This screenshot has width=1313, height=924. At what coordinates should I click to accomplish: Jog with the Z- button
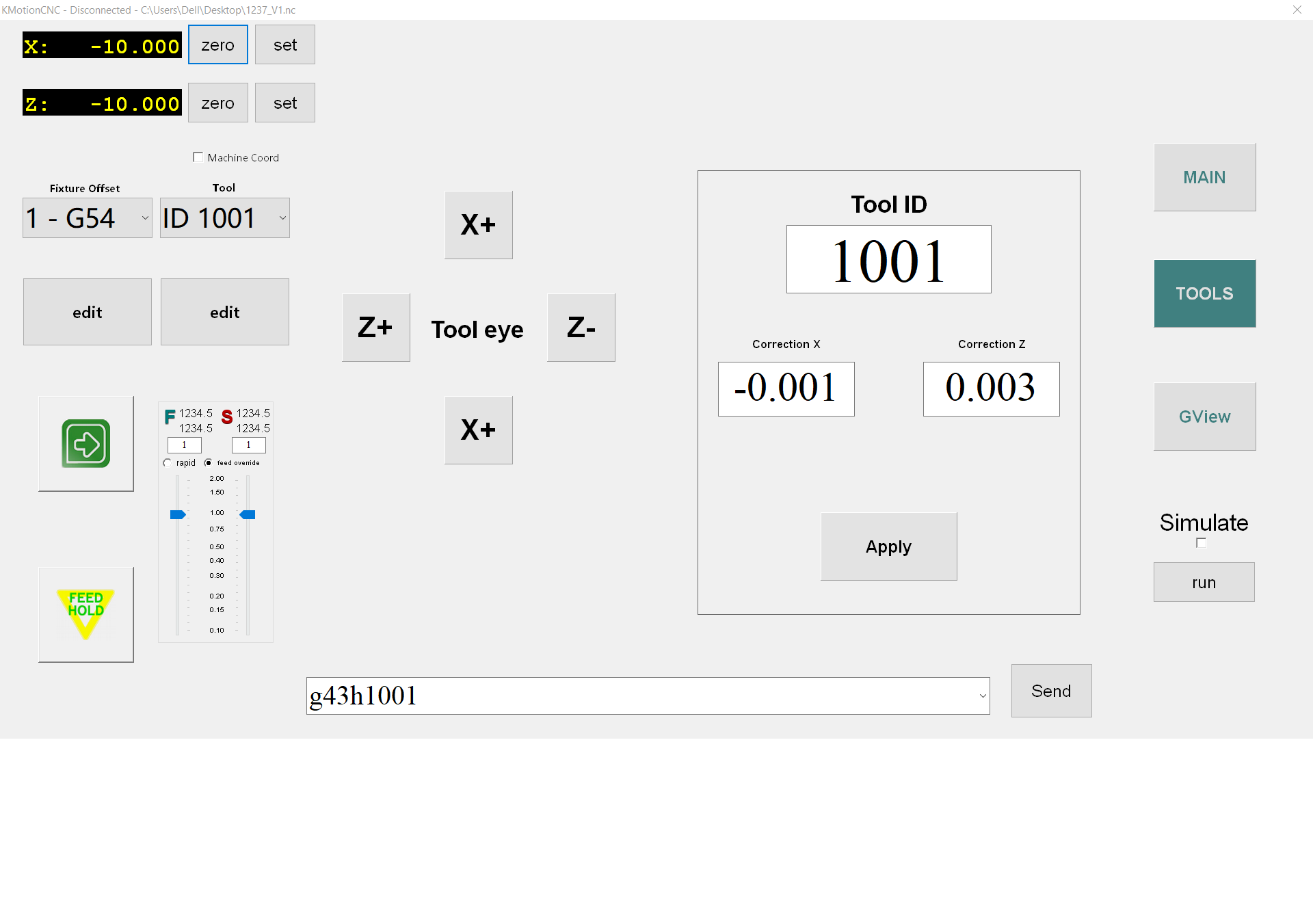click(x=581, y=328)
